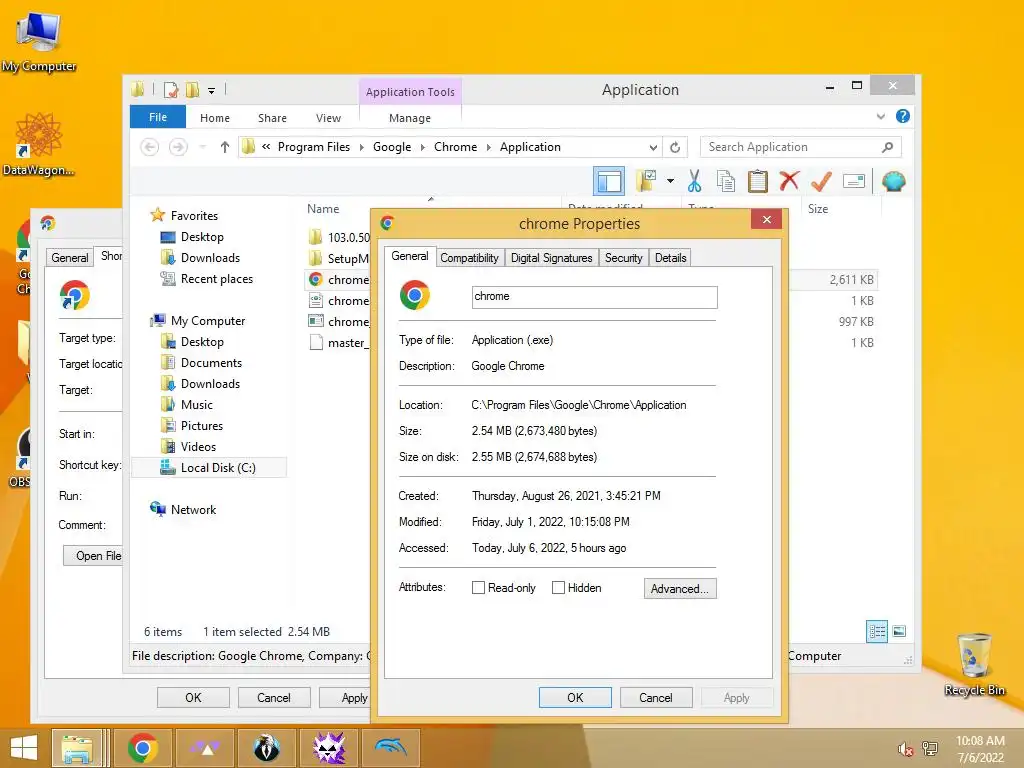Enable the Read-only attribute checkbox

coord(478,588)
